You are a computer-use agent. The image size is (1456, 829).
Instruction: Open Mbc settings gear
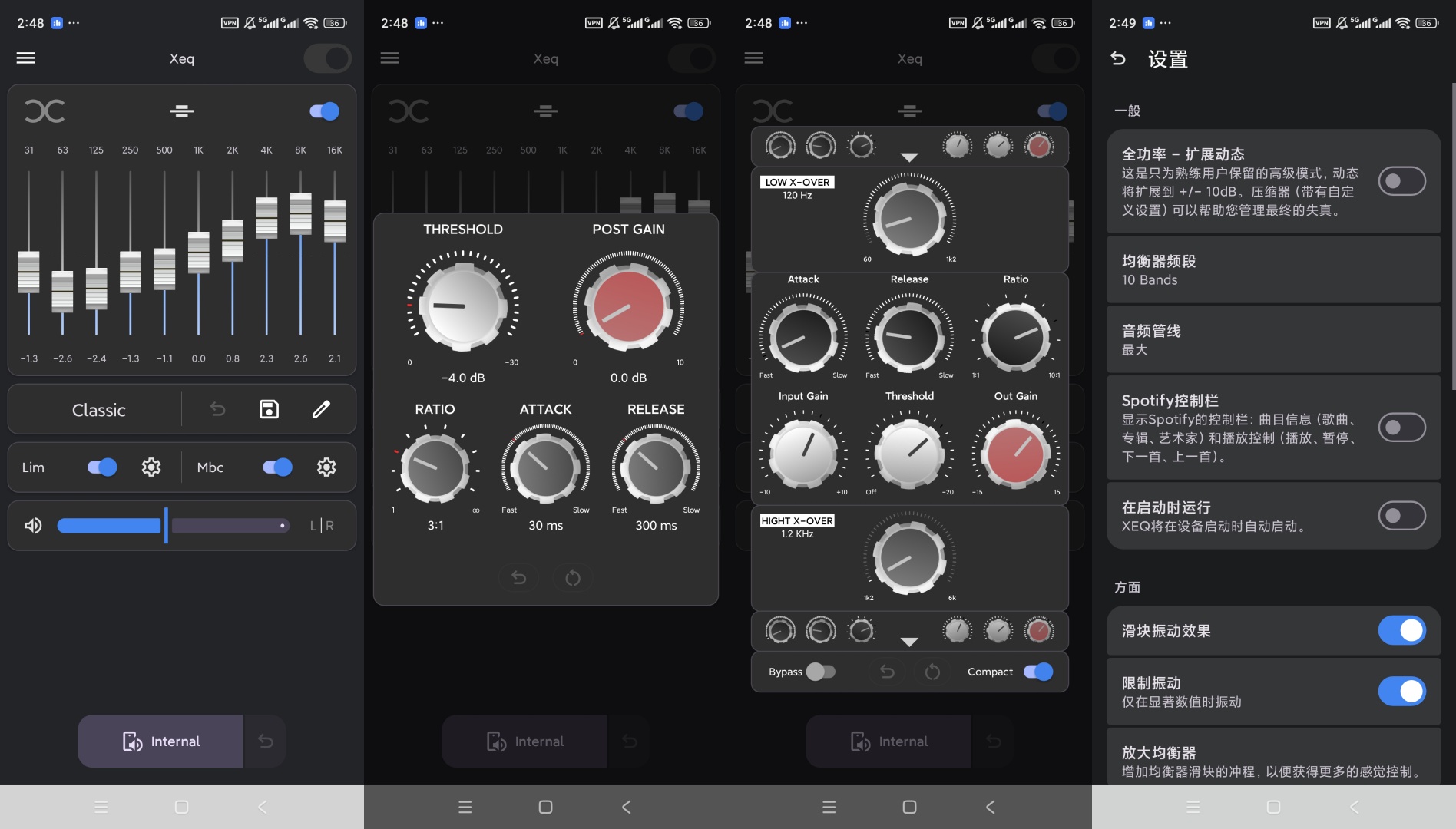click(326, 467)
